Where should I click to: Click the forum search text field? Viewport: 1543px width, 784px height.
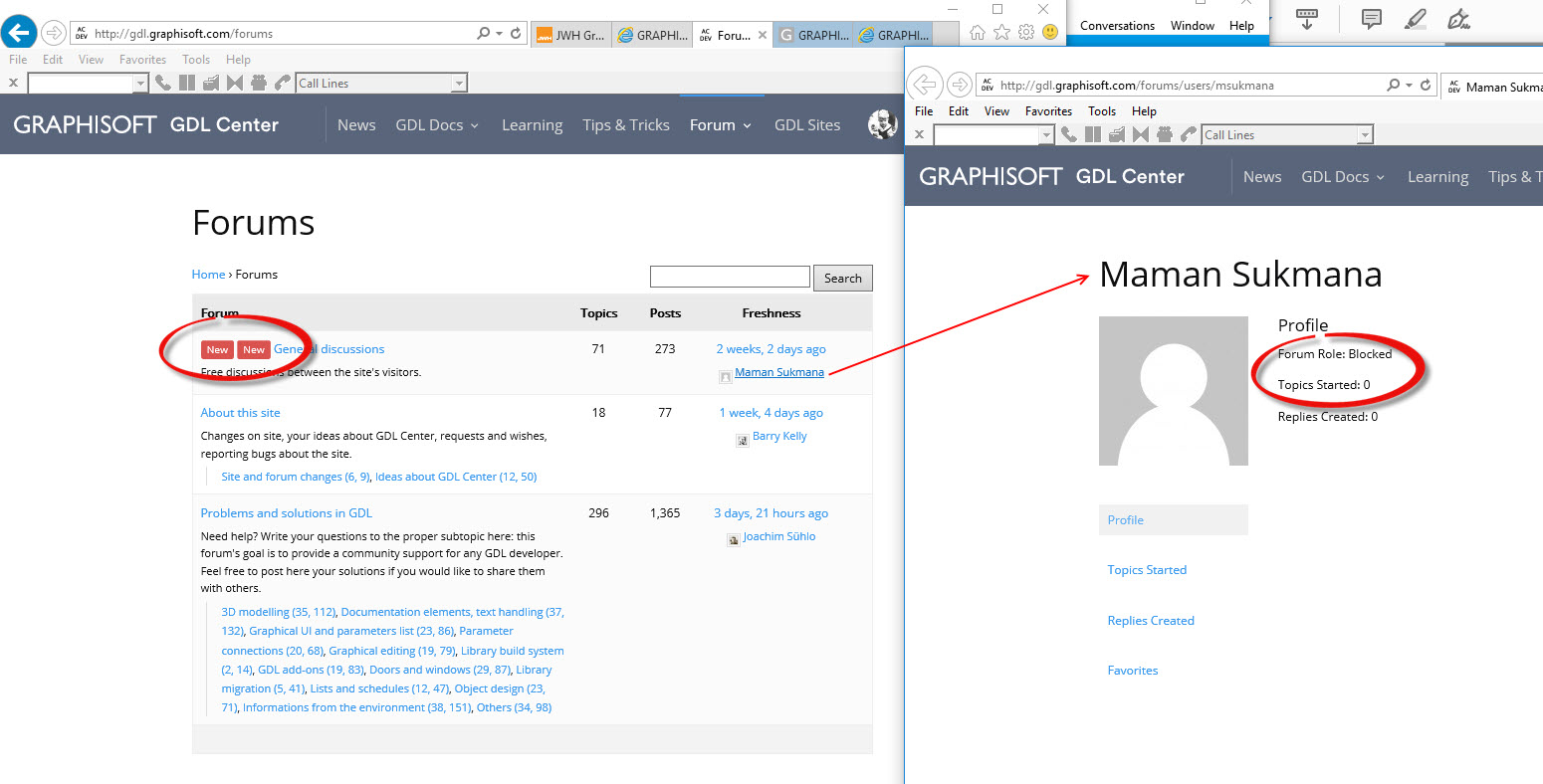click(729, 277)
